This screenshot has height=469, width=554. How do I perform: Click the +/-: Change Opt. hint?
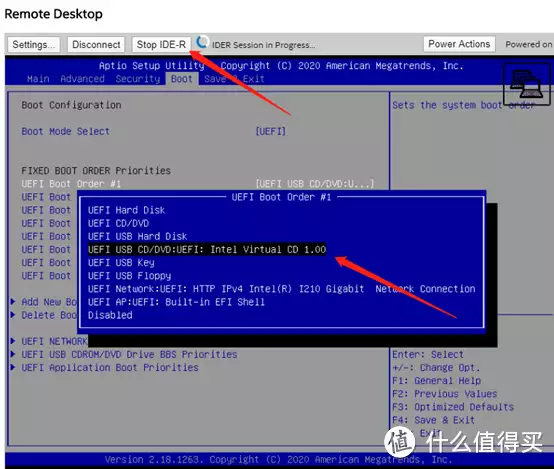tap(436, 368)
